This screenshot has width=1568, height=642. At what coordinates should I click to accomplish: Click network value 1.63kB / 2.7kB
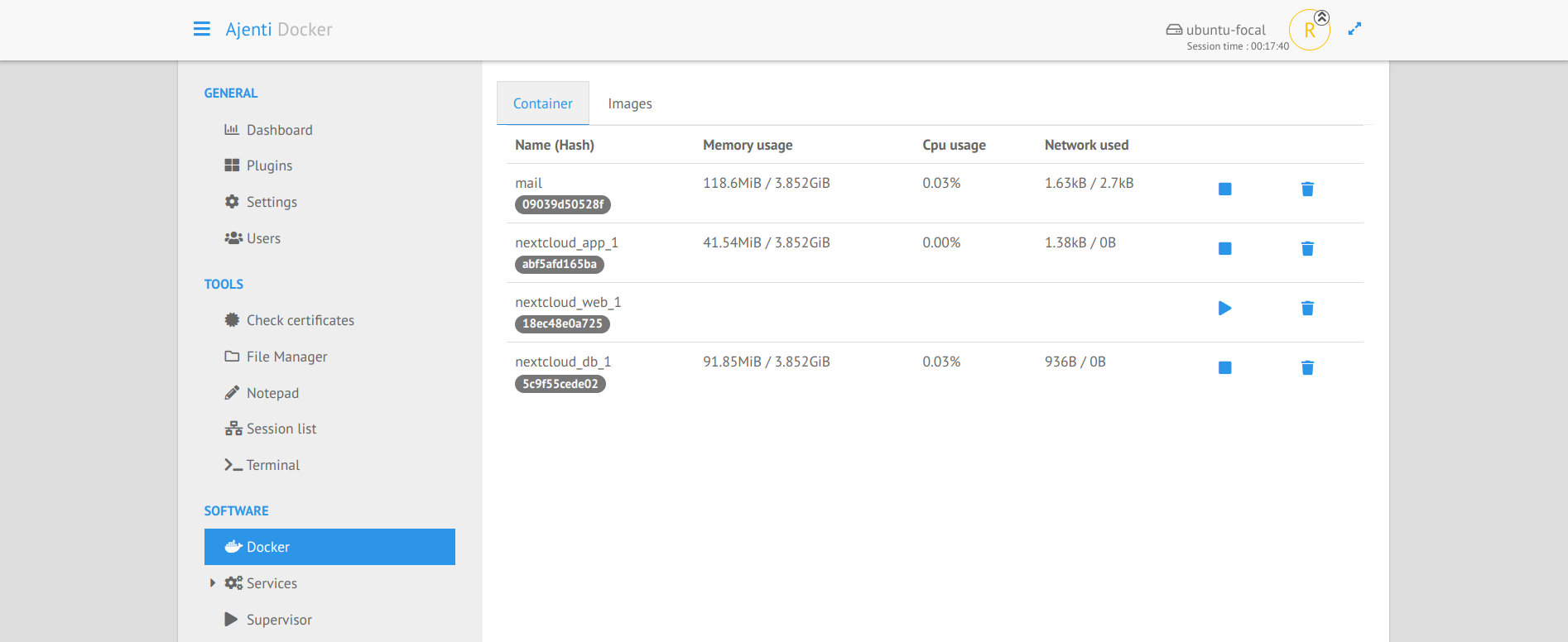[x=1089, y=183]
